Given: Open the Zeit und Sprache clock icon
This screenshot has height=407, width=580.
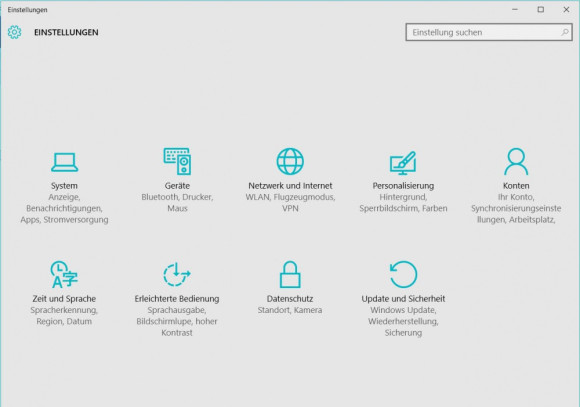Looking at the screenshot, I should (x=64, y=274).
